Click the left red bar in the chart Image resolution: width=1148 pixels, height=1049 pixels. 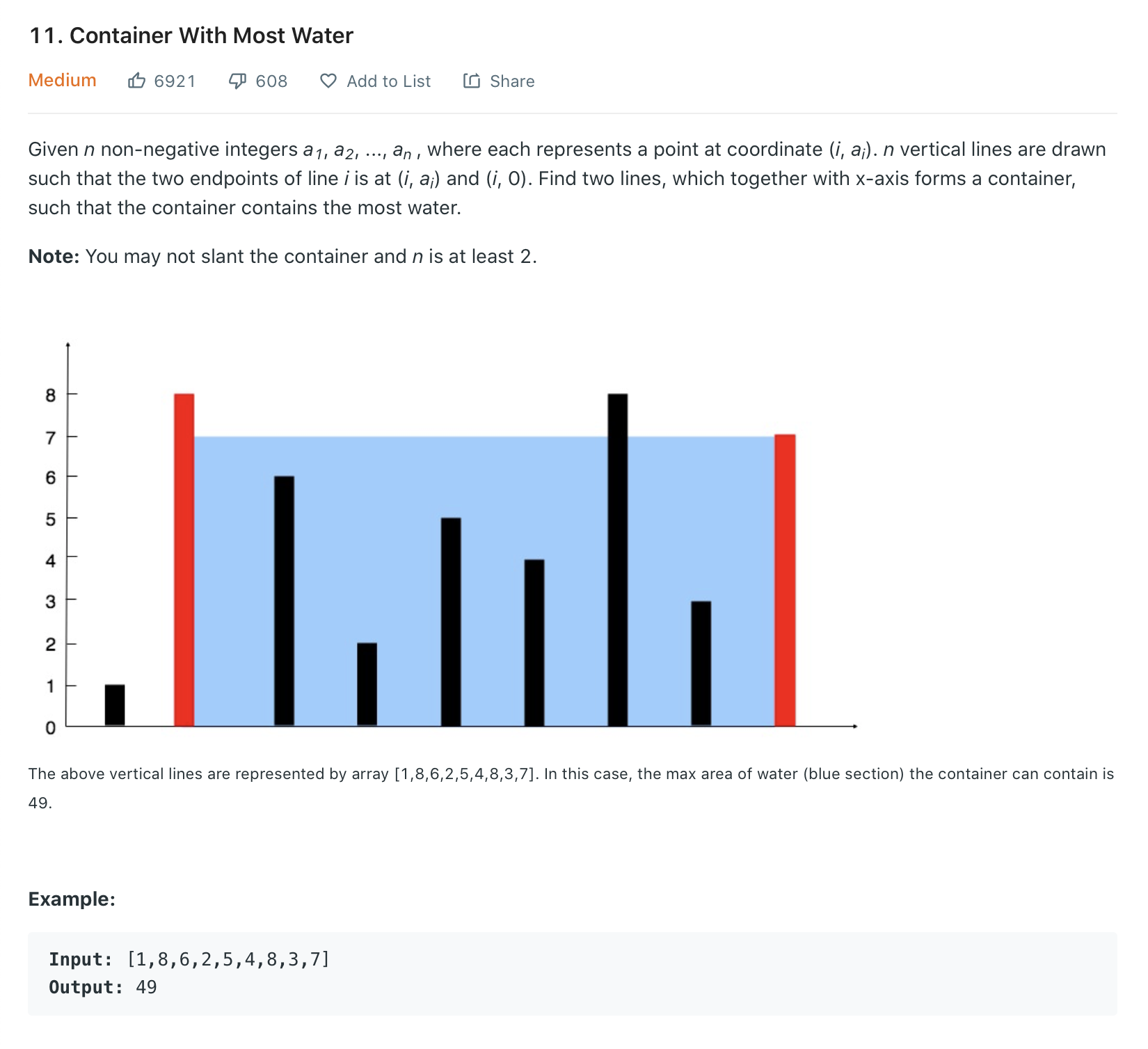(x=184, y=560)
